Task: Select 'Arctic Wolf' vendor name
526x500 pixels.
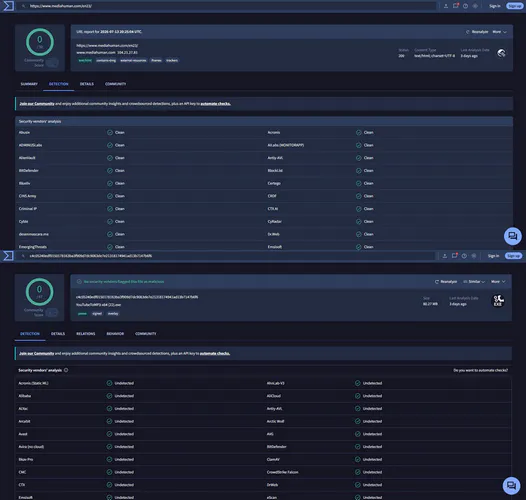Action: [275, 421]
